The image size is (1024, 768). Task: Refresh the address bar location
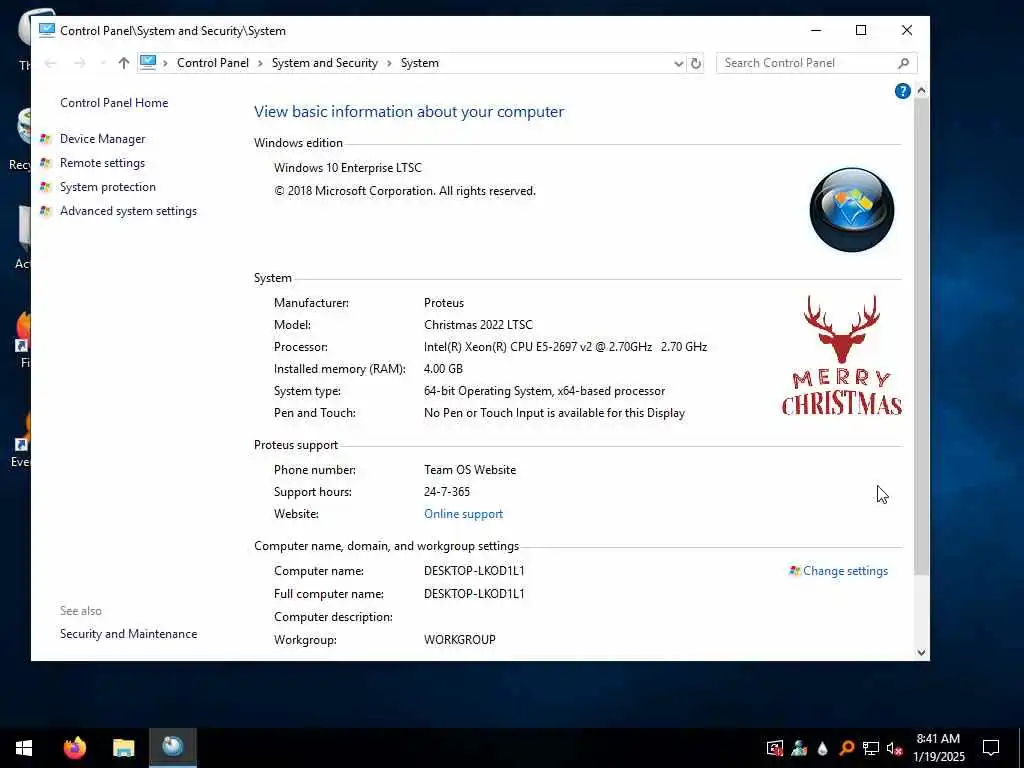(696, 63)
